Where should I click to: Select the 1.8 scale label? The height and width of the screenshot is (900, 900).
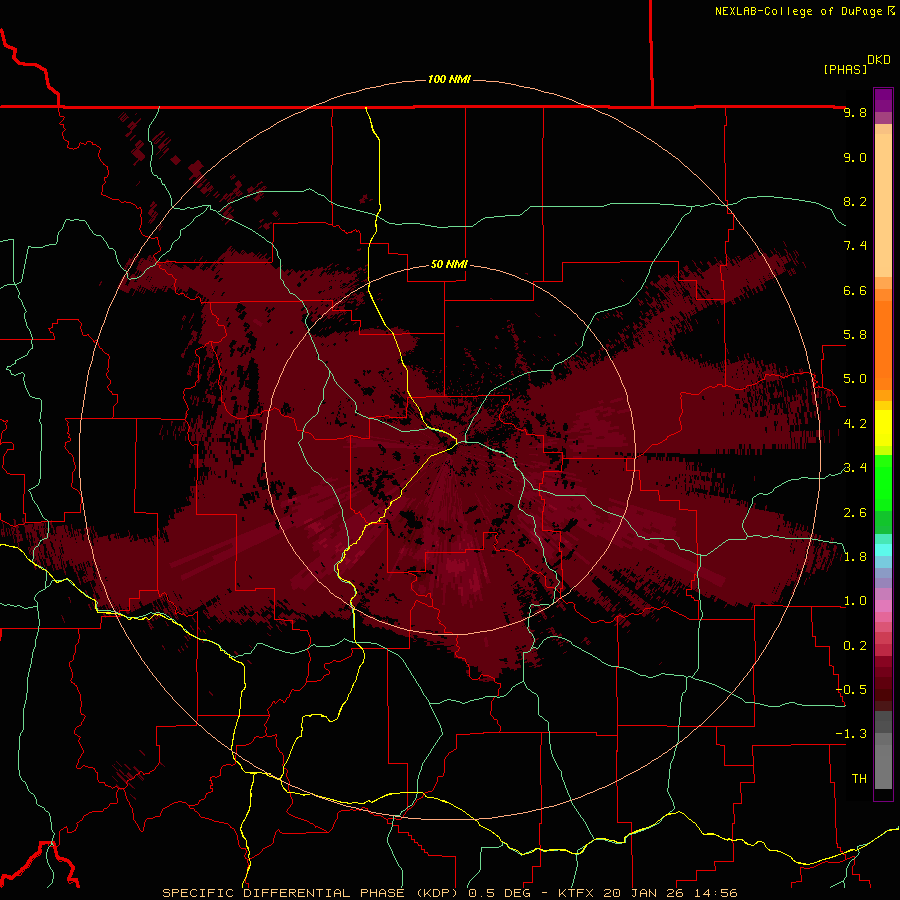[855, 557]
